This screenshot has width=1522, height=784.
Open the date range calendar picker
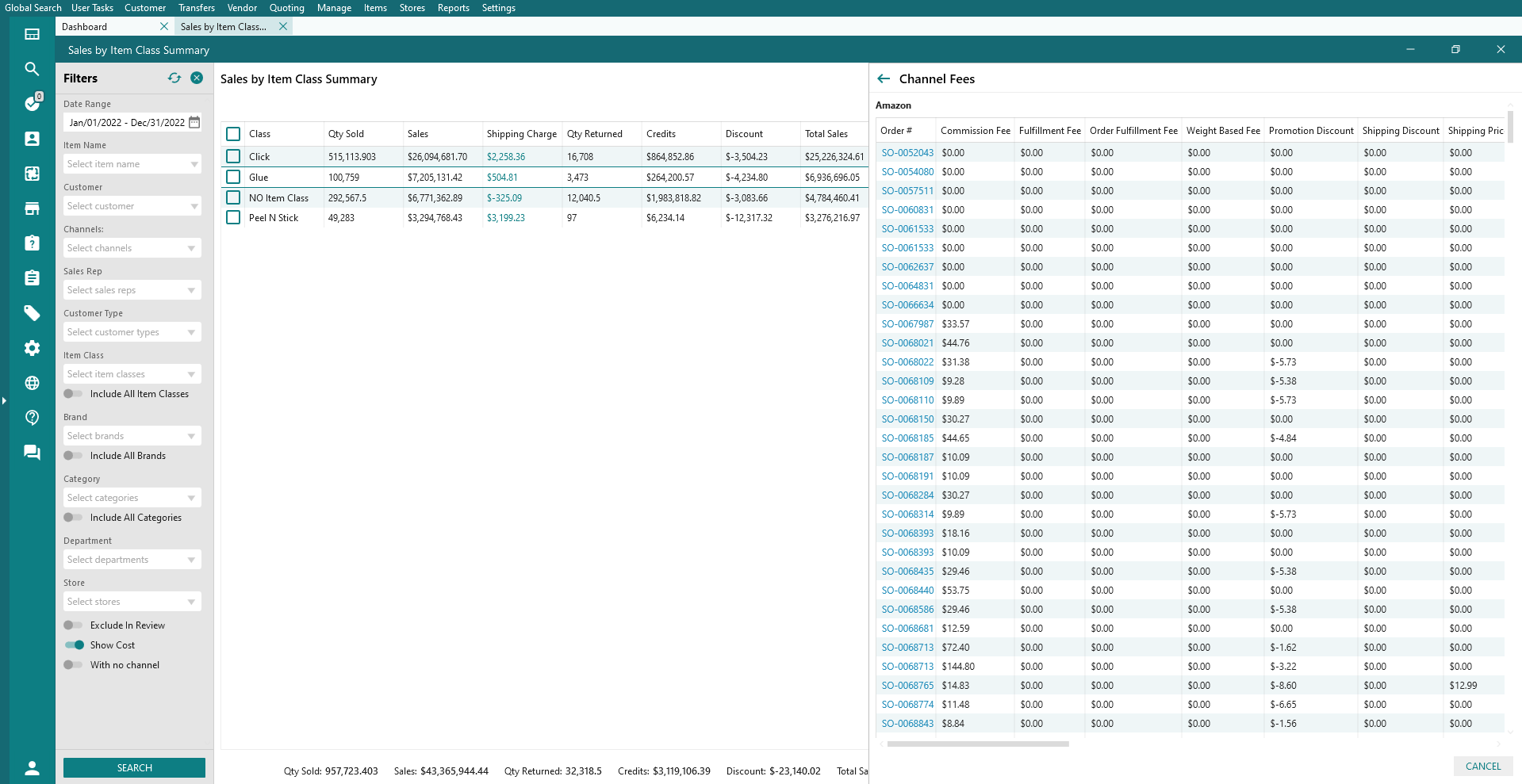click(194, 122)
